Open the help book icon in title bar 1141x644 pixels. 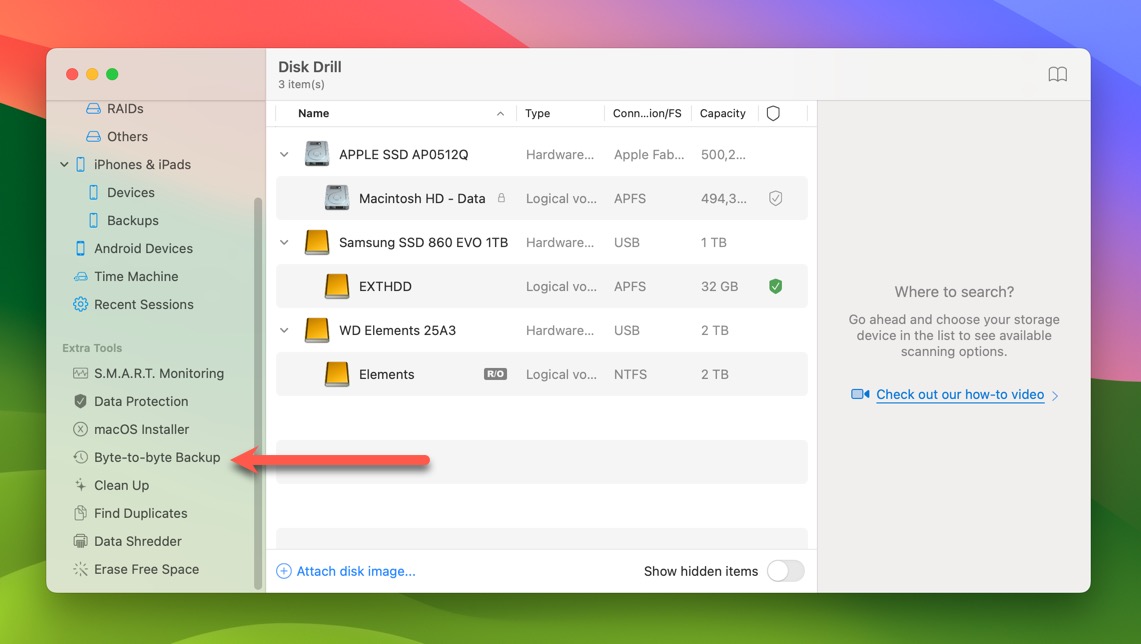(x=1057, y=74)
